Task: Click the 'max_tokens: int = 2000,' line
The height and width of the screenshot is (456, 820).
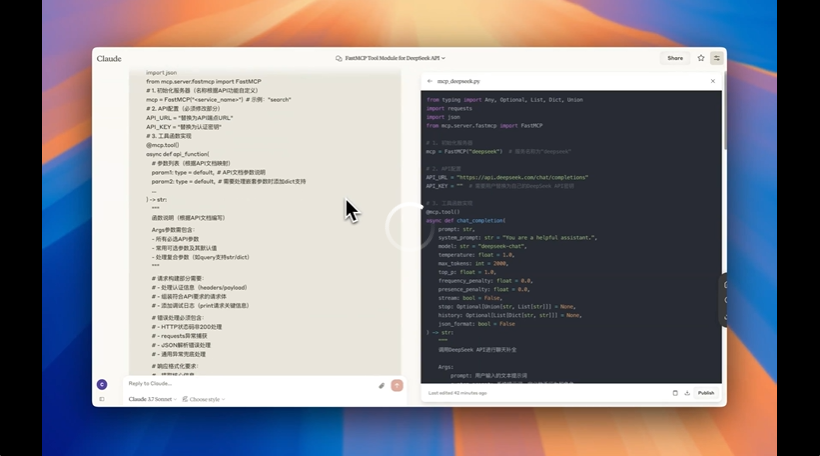Action: point(473,264)
